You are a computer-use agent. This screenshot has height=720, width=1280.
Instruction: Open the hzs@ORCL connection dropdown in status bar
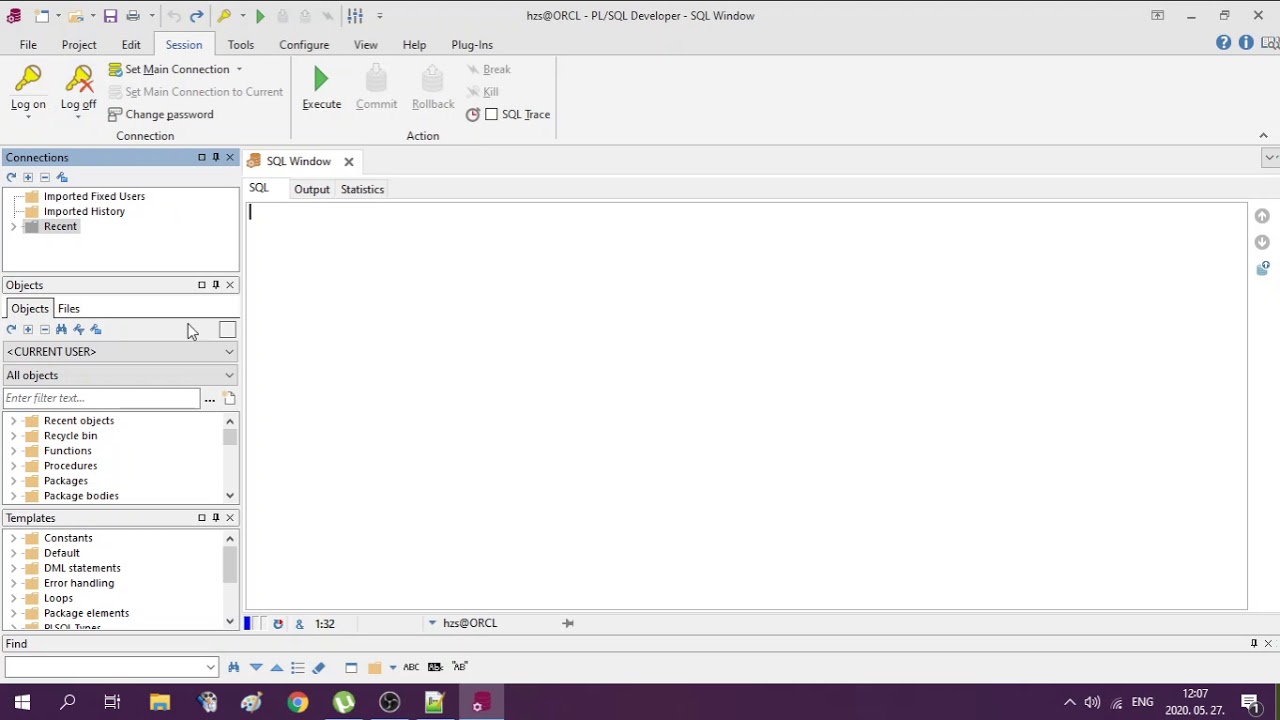coord(432,623)
